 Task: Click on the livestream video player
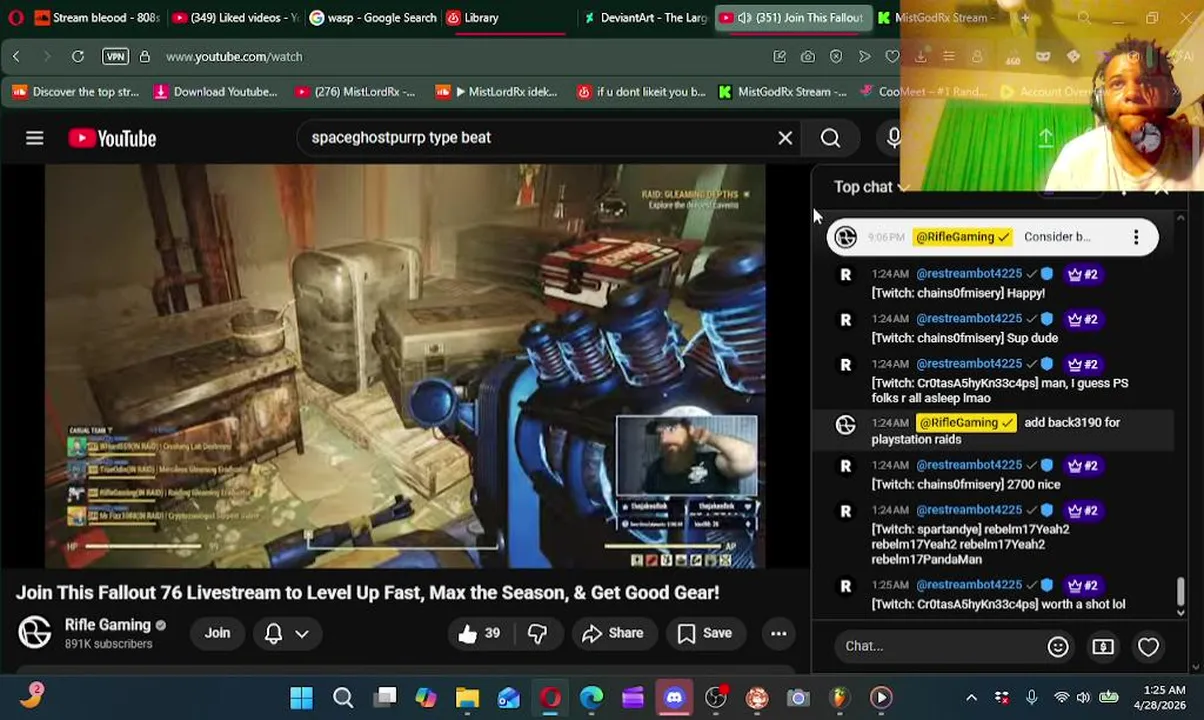pyautogui.click(x=405, y=366)
